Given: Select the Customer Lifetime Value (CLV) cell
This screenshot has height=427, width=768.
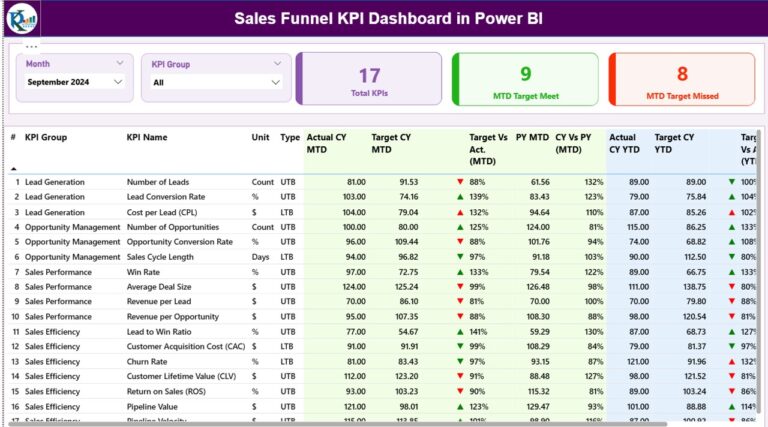Looking at the screenshot, I should click(x=181, y=377).
